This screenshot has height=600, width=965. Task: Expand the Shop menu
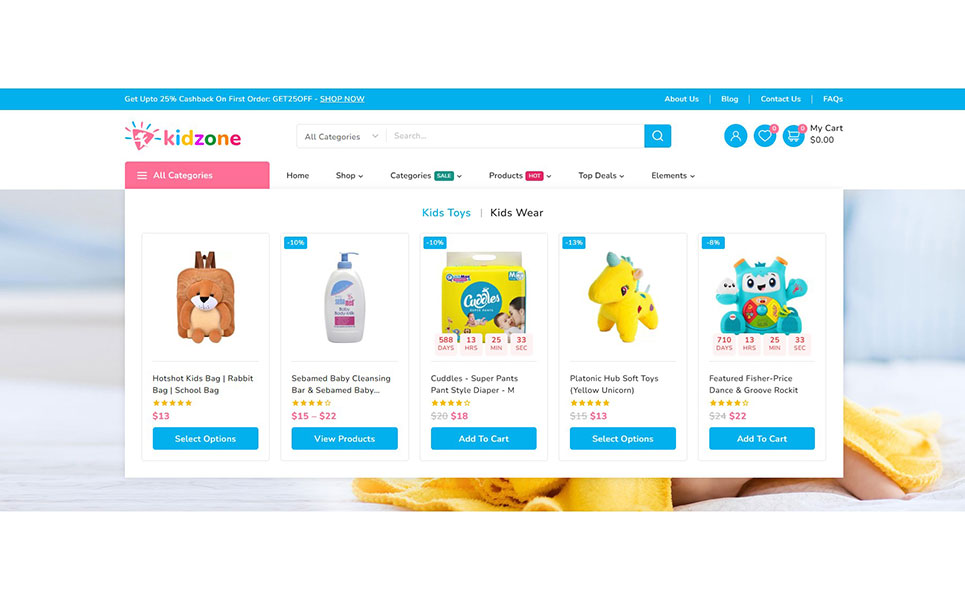350,175
